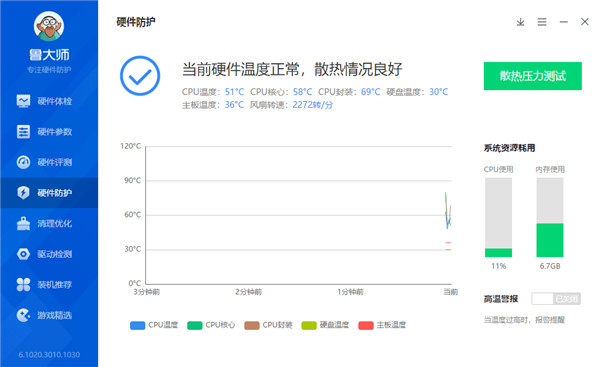600x367 pixels.
Task: Click the 硬件防护 shield icon
Action: tap(23, 193)
